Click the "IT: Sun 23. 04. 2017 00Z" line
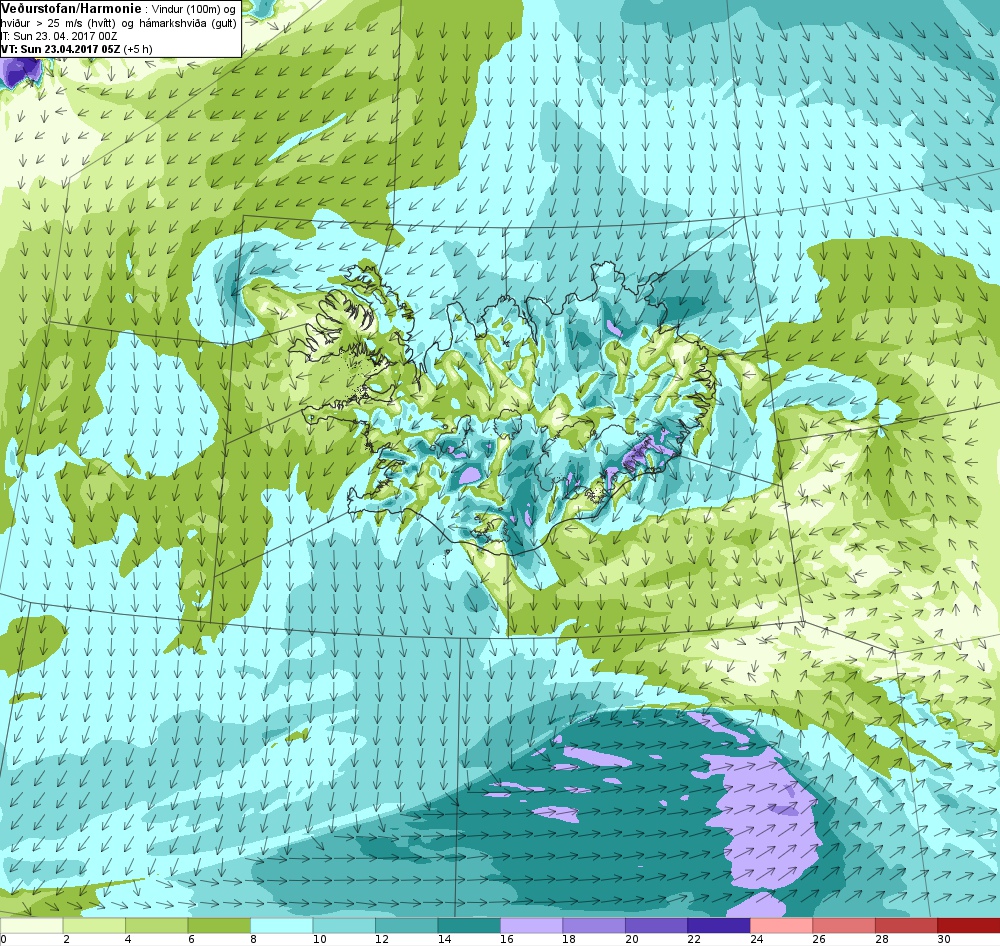Image resolution: width=1000 pixels, height=946 pixels. [59, 36]
